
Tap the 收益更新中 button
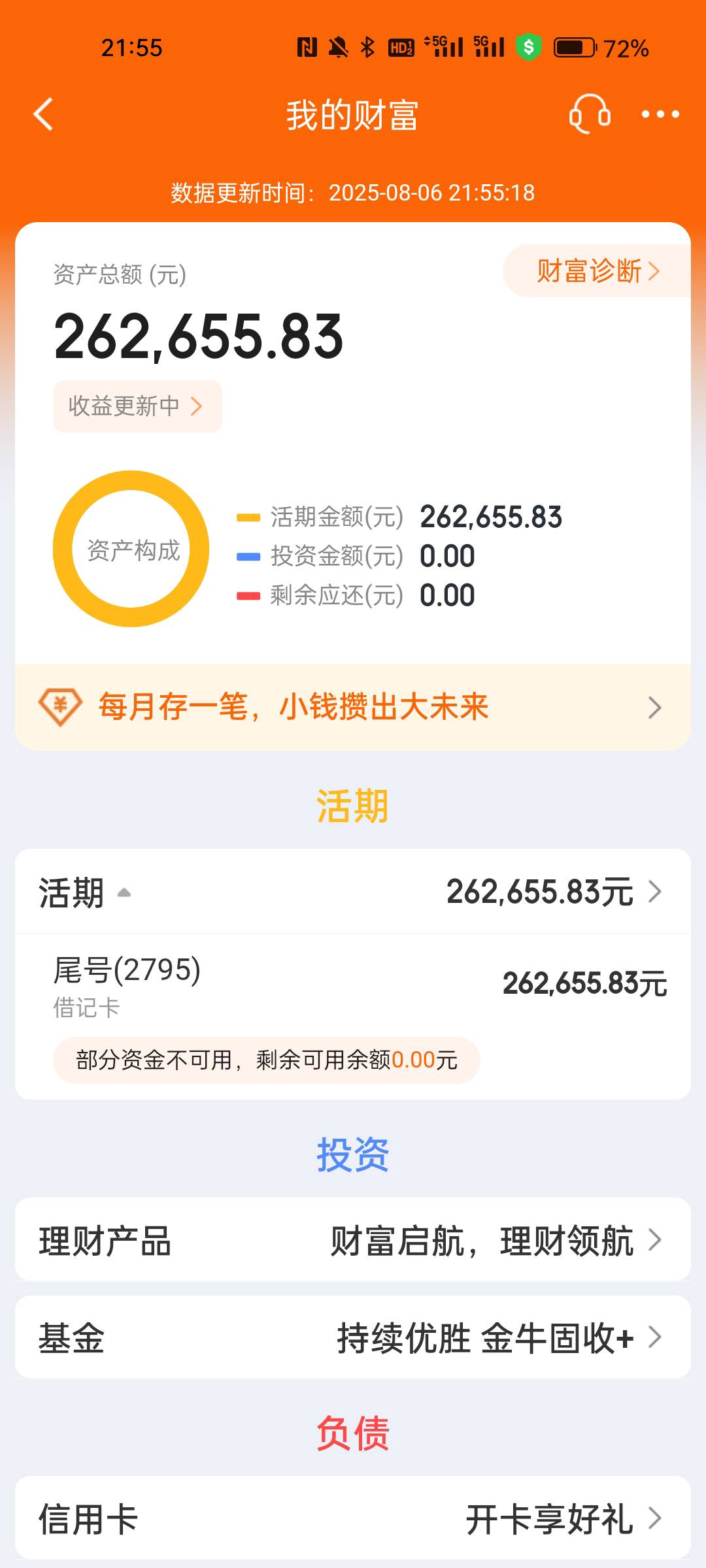point(137,406)
